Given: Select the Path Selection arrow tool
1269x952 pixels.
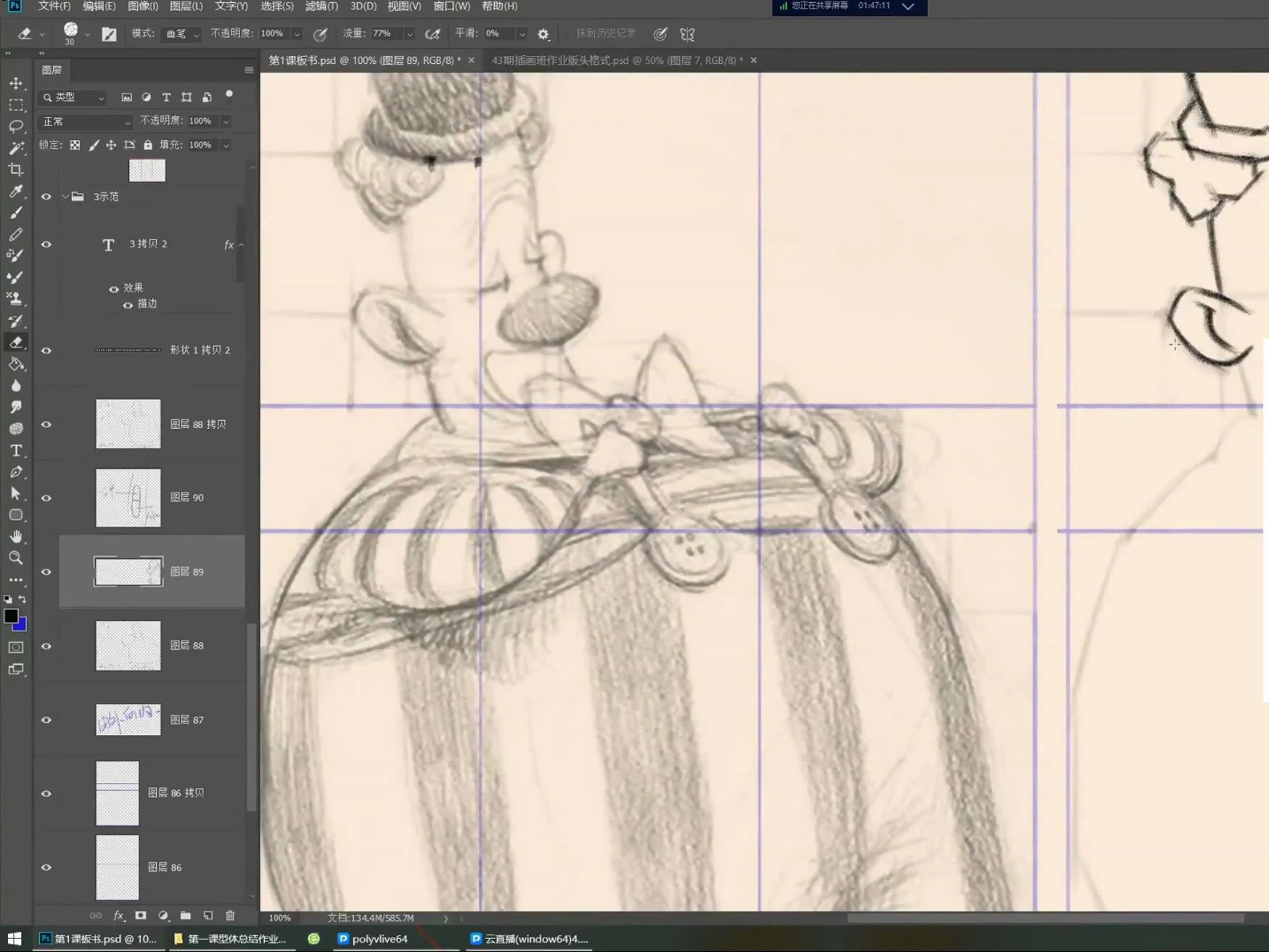Looking at the screenshot, I should tap(16, 494).
